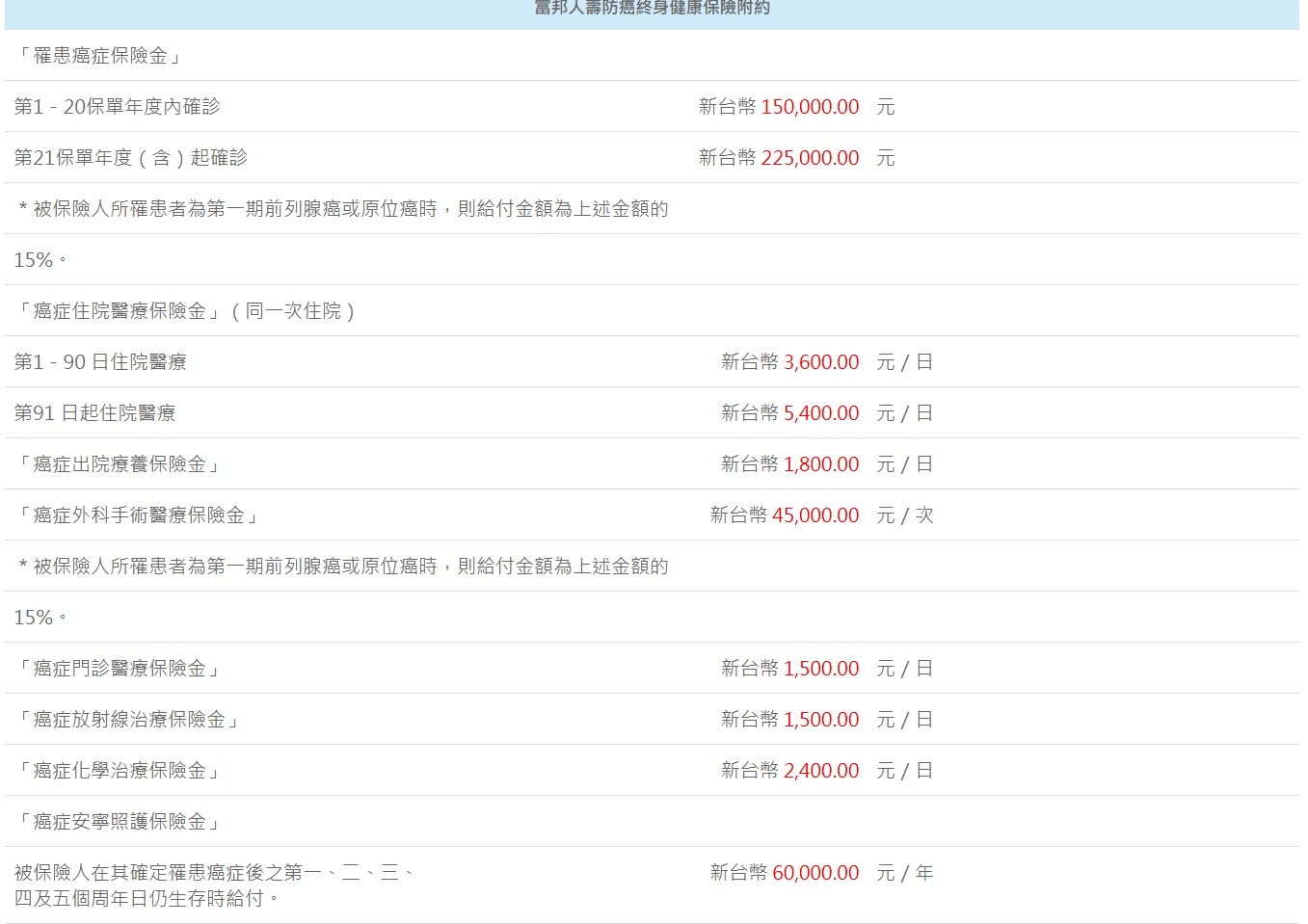Click the amount 45,000.00

tap(815, 515)
